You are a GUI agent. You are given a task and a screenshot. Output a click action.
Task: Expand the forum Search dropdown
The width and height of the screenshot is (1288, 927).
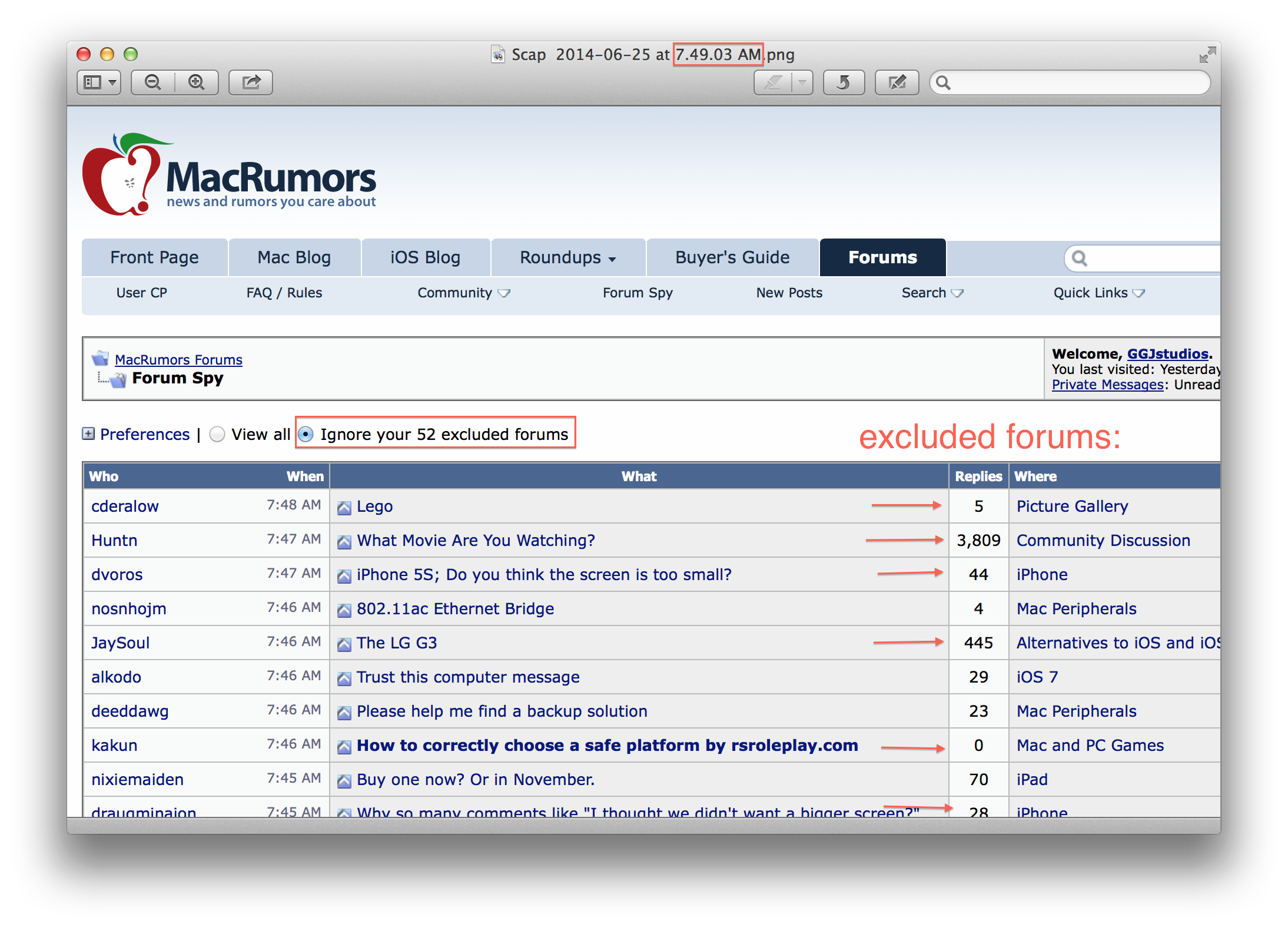click(932, 293)
